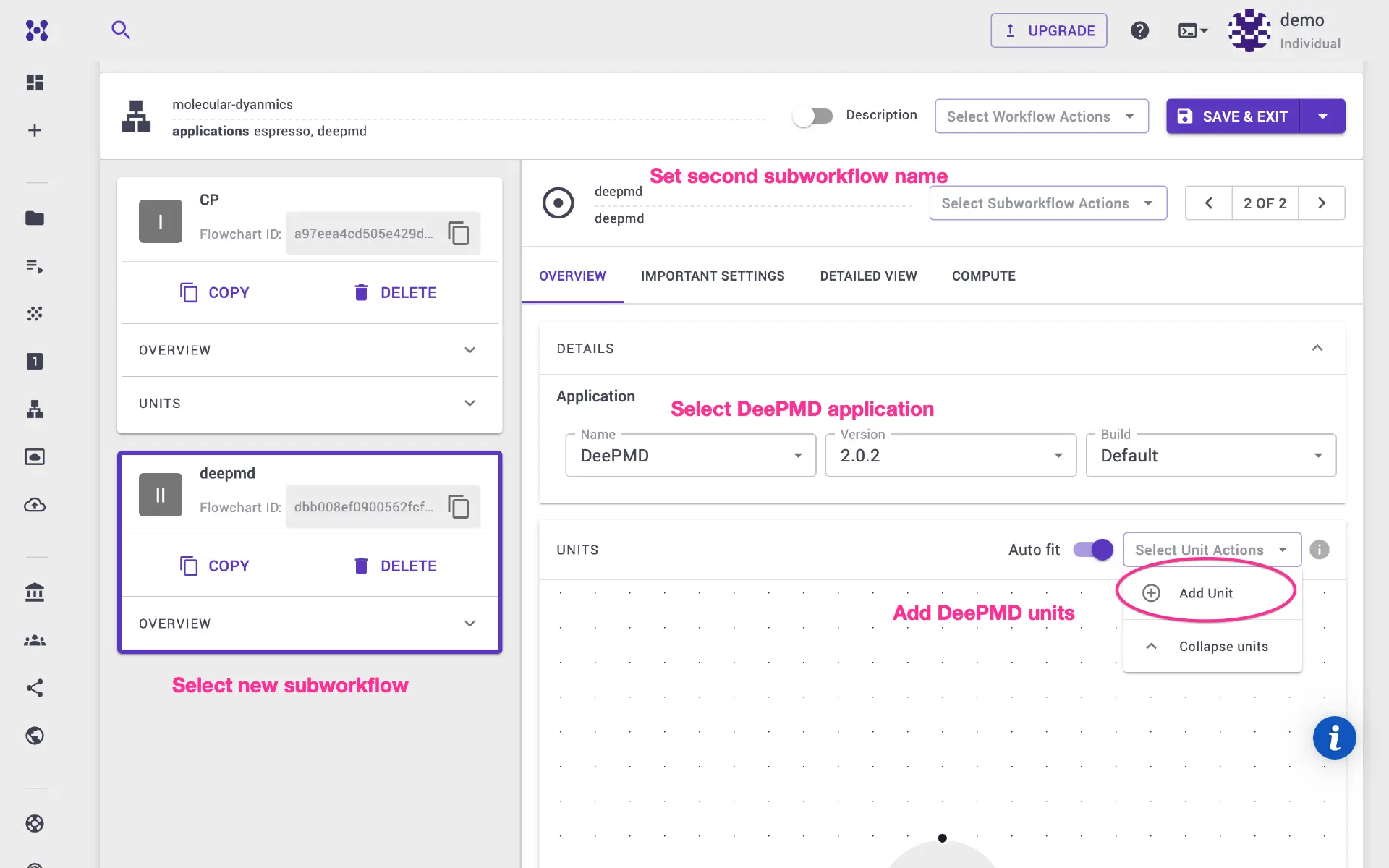
Task: Open the folder icon in the sidebar
Action: [x=35, y=218]
